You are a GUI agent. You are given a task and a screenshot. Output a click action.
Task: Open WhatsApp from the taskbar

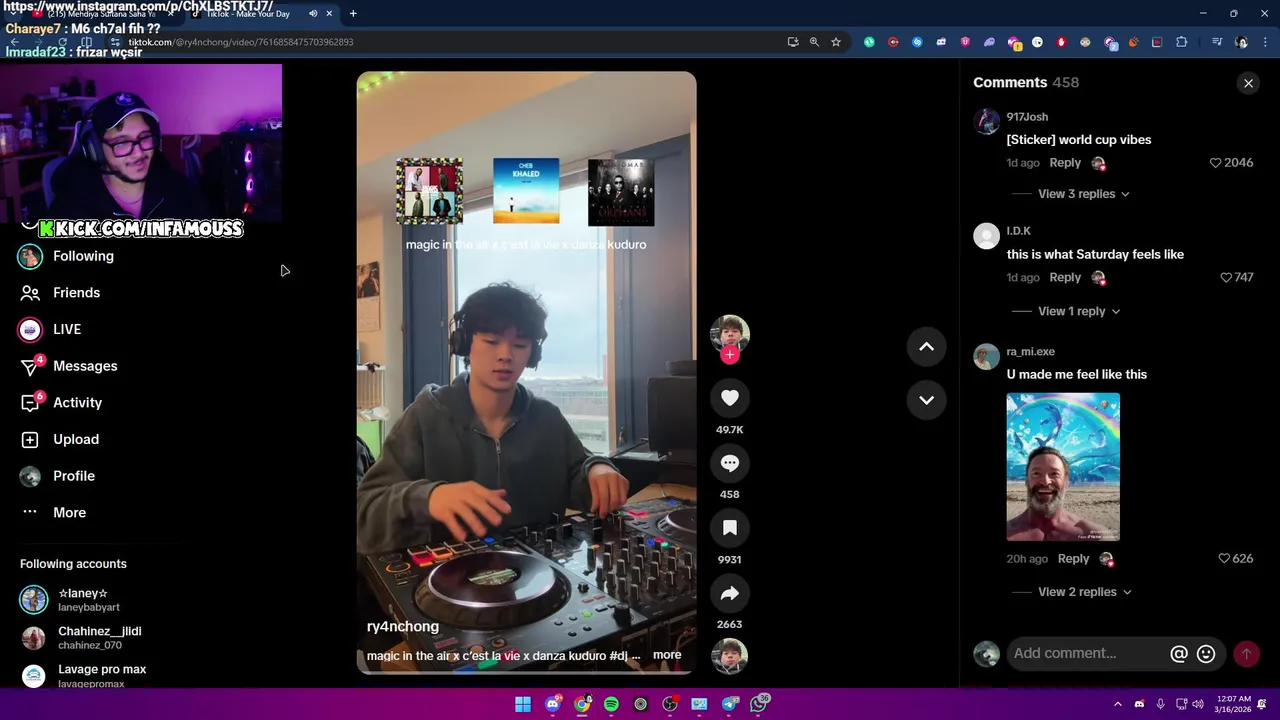760,705
